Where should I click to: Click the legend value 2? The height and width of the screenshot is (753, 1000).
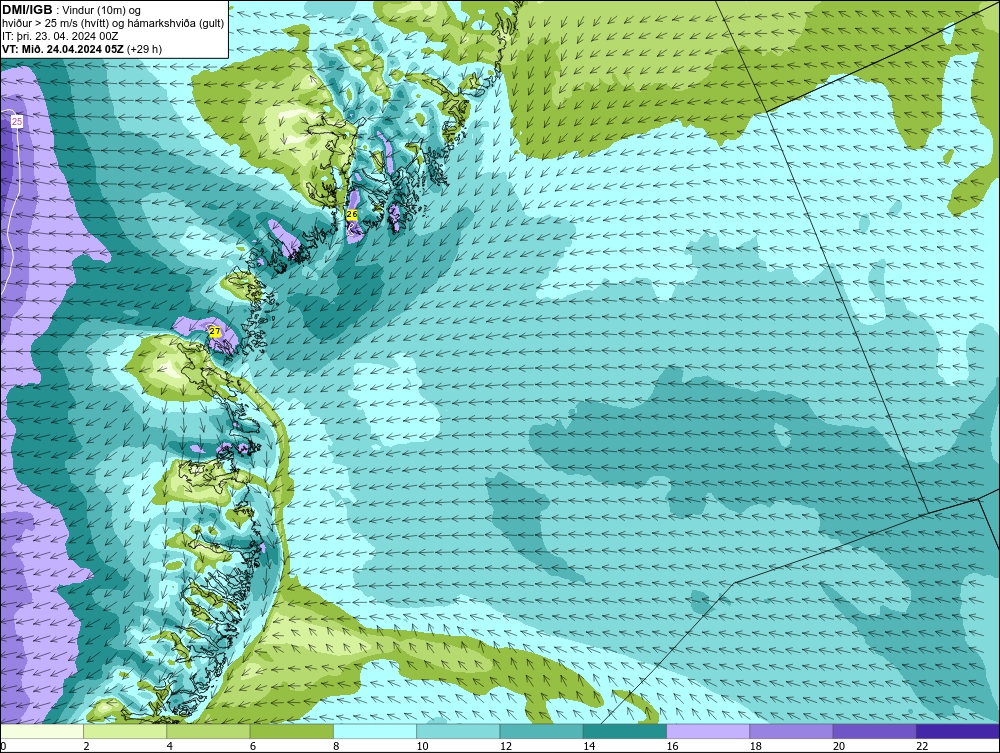coord(86,746)
